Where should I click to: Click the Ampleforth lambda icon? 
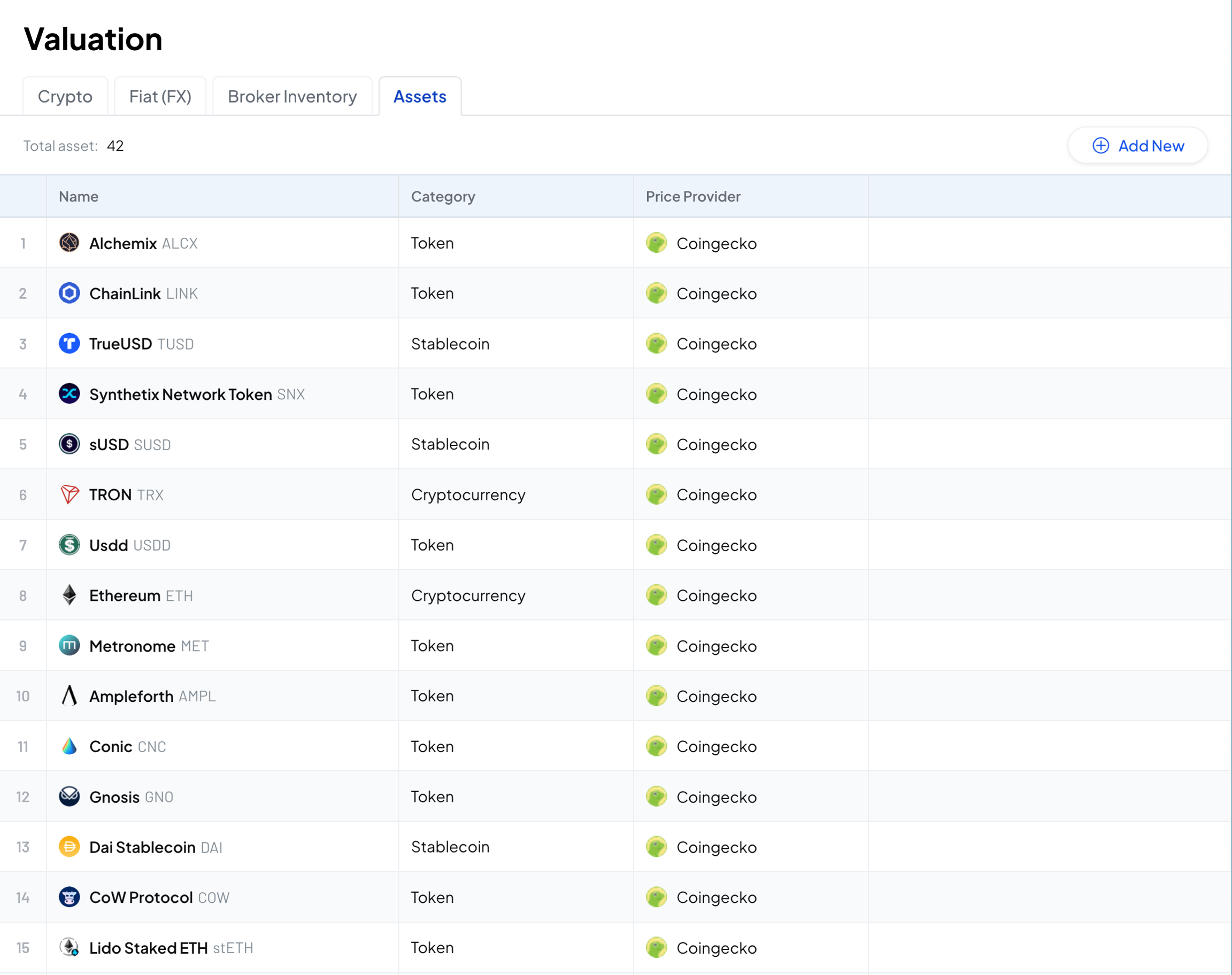[69, 695]
